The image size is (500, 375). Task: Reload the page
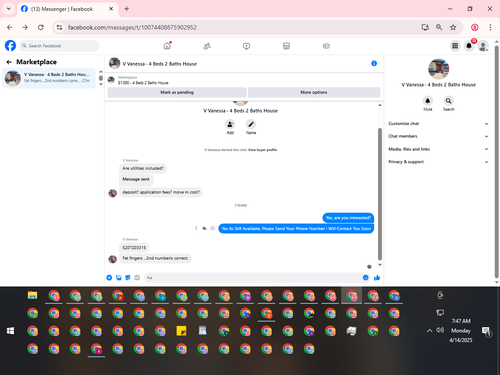coord(41,27)
